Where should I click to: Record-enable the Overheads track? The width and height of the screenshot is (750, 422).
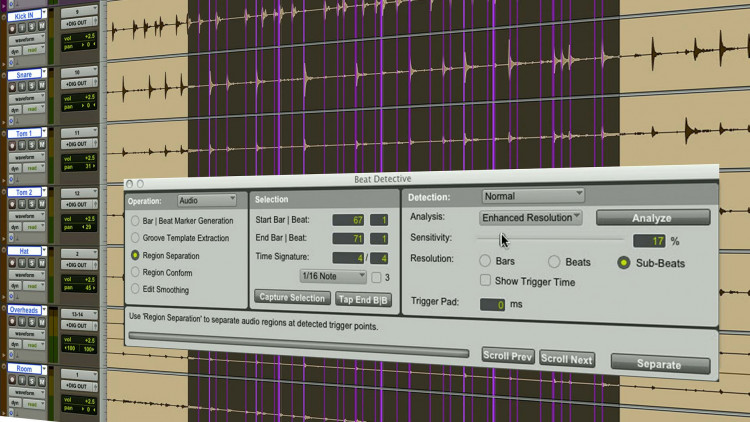tap(13, 322)
